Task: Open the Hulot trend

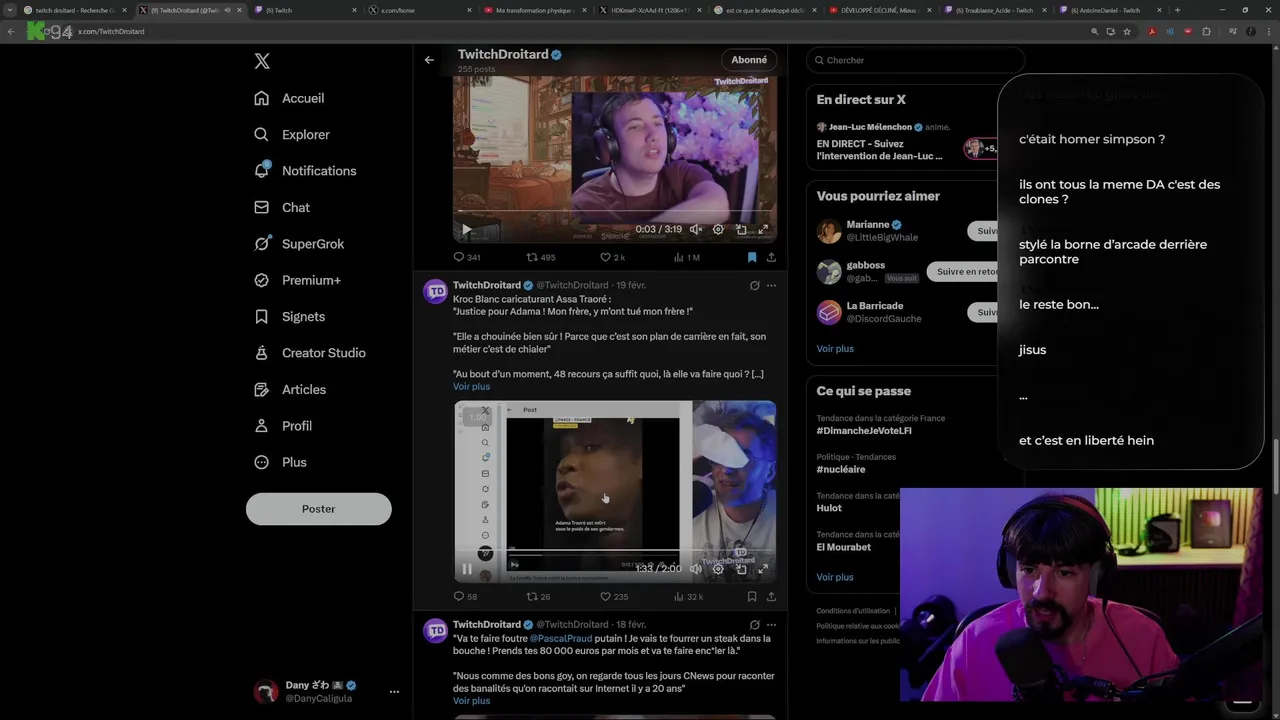Action: 829,508
